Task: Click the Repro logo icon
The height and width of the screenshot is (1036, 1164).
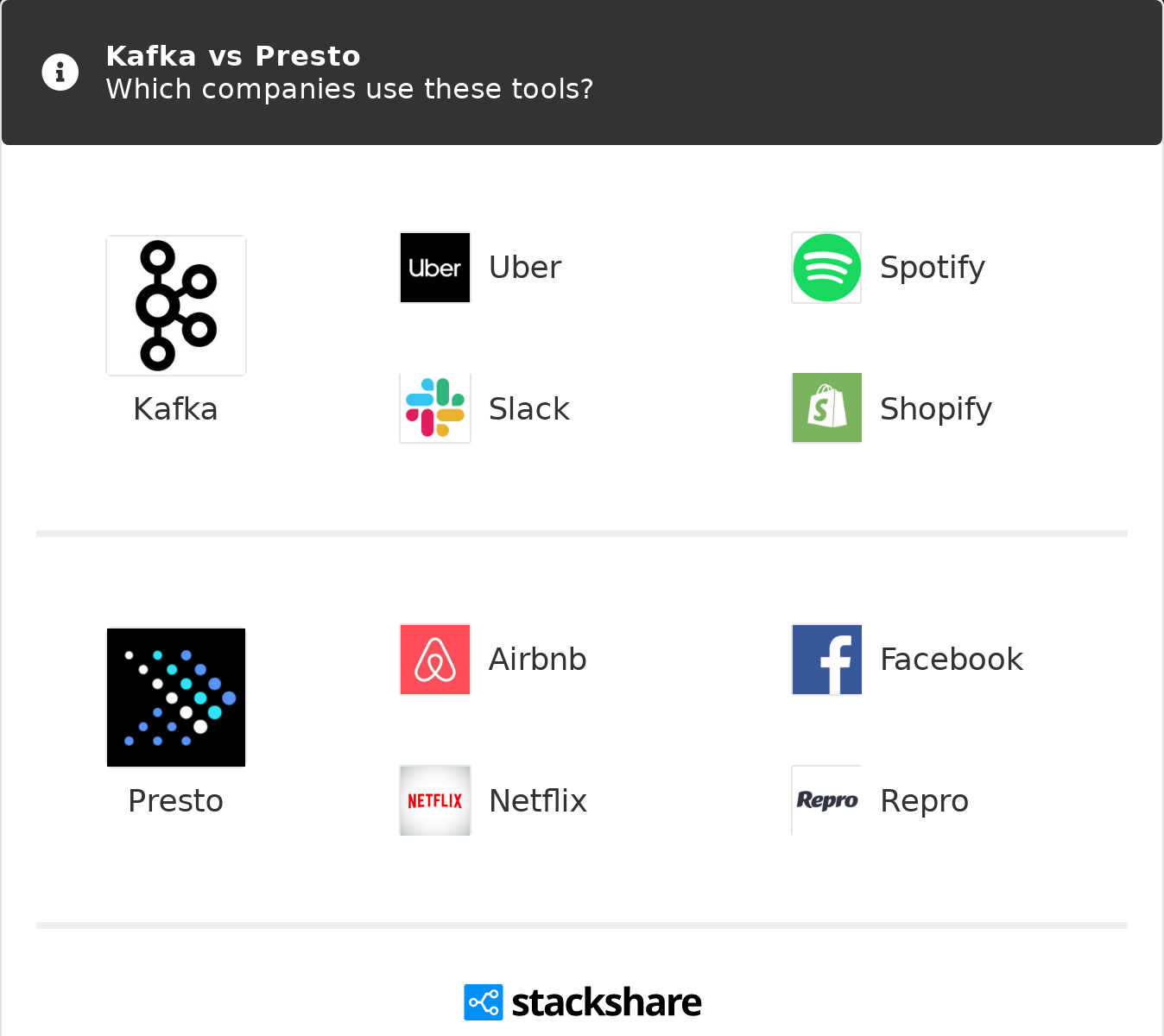Action: pos(826,800)
